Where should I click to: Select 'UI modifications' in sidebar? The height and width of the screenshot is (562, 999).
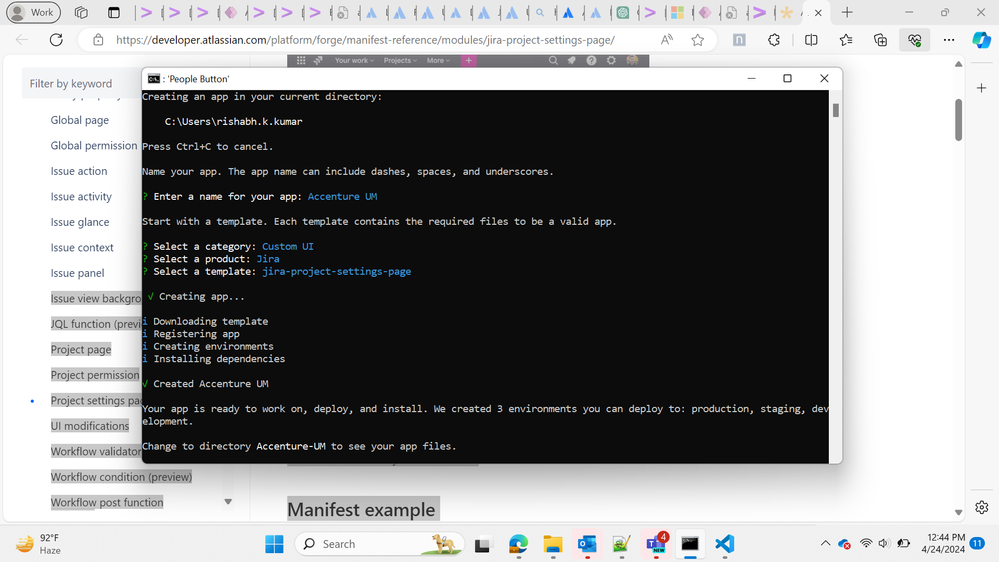coord(90,426)
